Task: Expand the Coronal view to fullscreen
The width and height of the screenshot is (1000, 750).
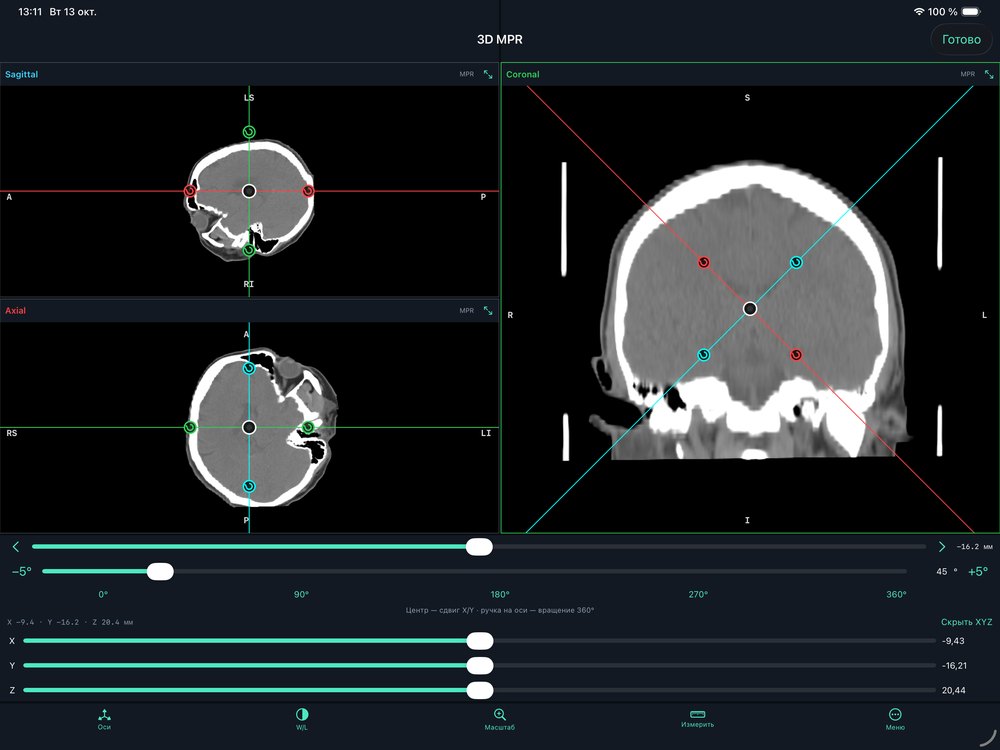Action: coord(989,75)
